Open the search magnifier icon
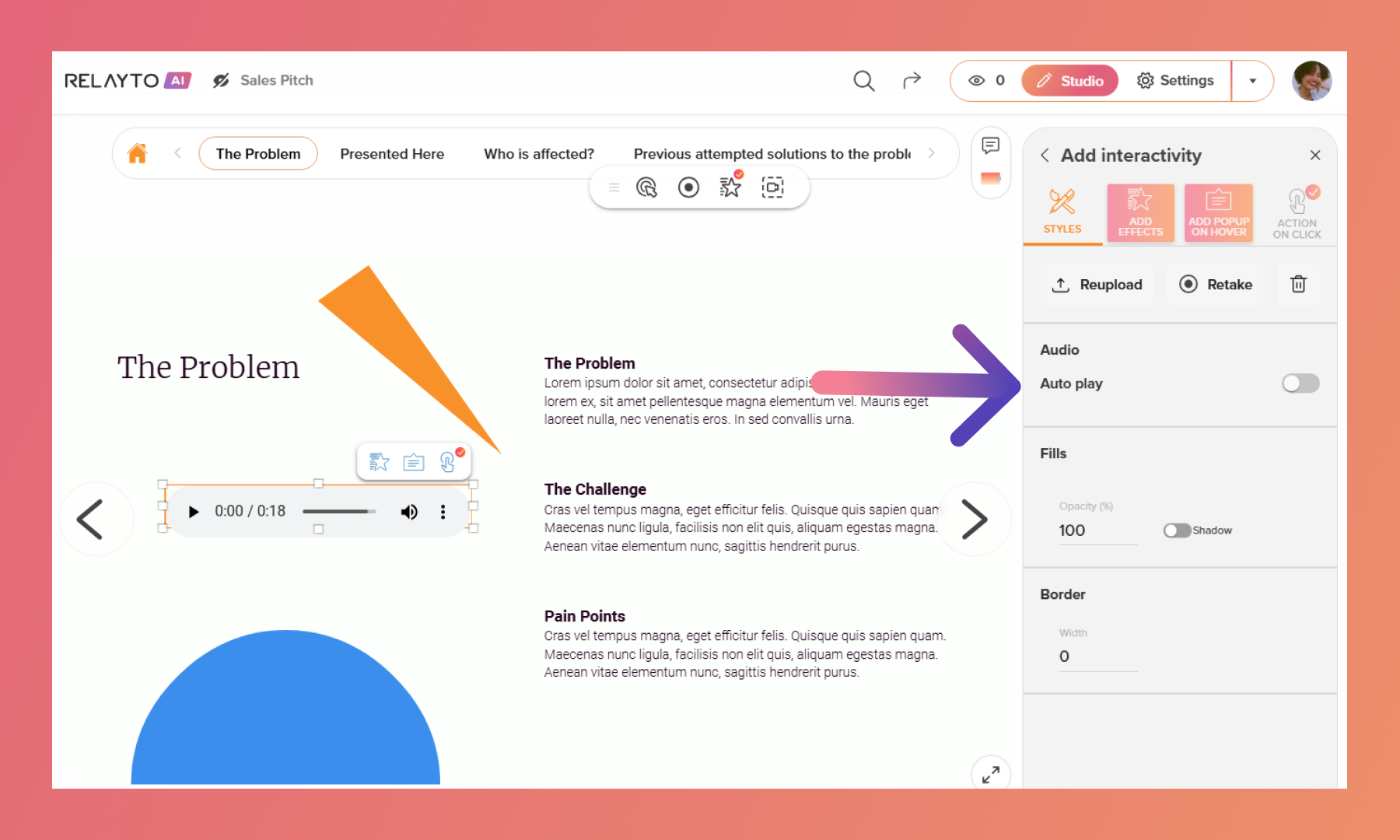This screenshot has width=1400, height=840. [863, 81]
